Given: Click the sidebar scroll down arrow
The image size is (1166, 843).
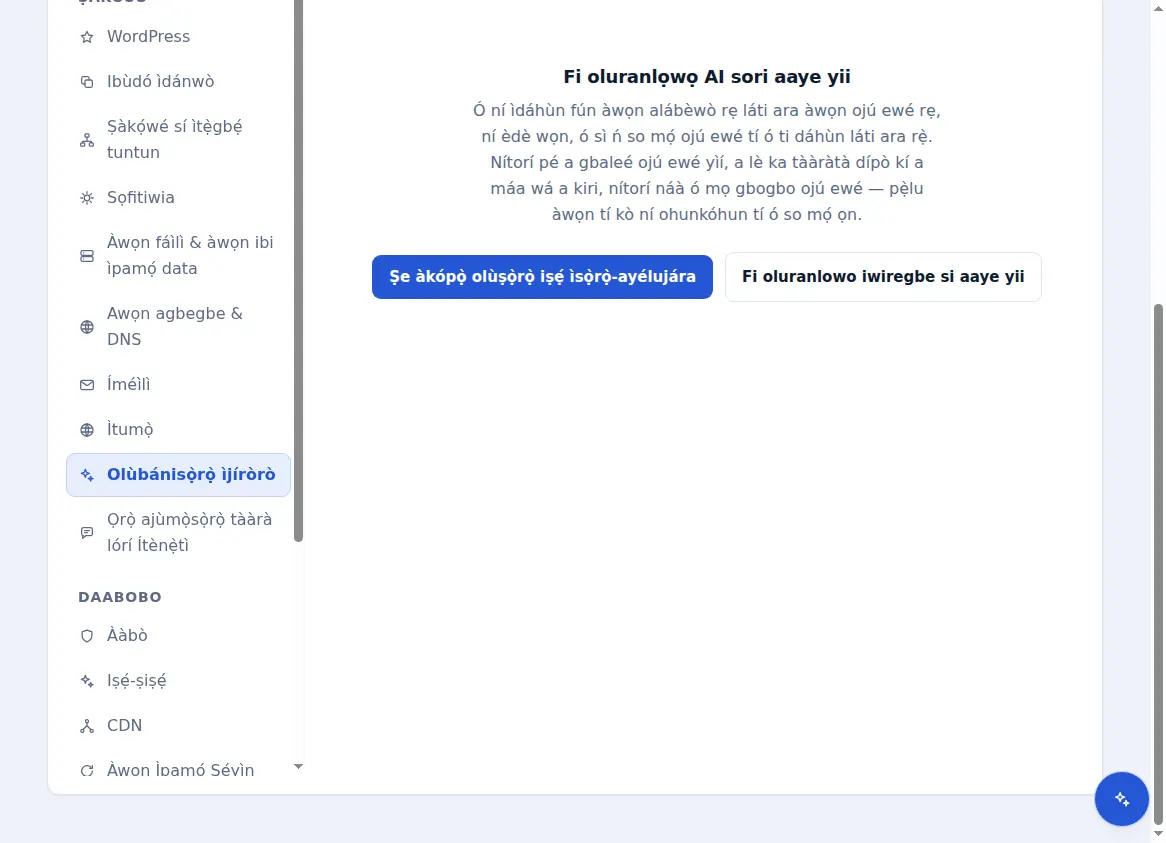Looking at the screenshot, I should pyautogui.click(x=298, y=766).
